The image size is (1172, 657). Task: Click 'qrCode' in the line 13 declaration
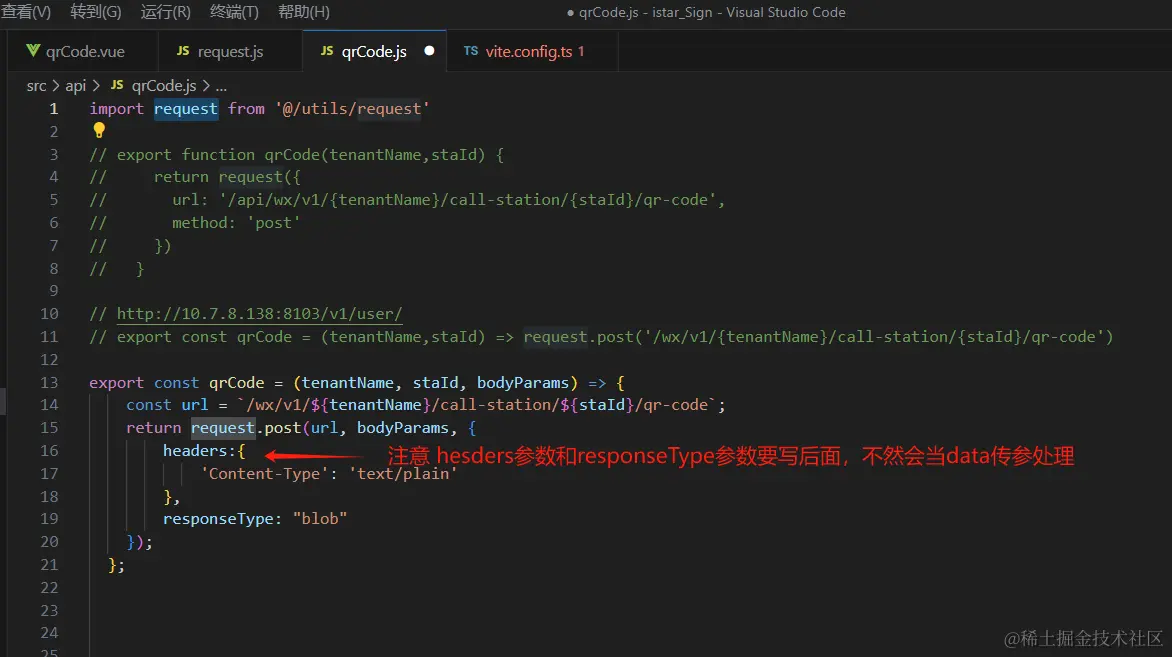(237, 383)
